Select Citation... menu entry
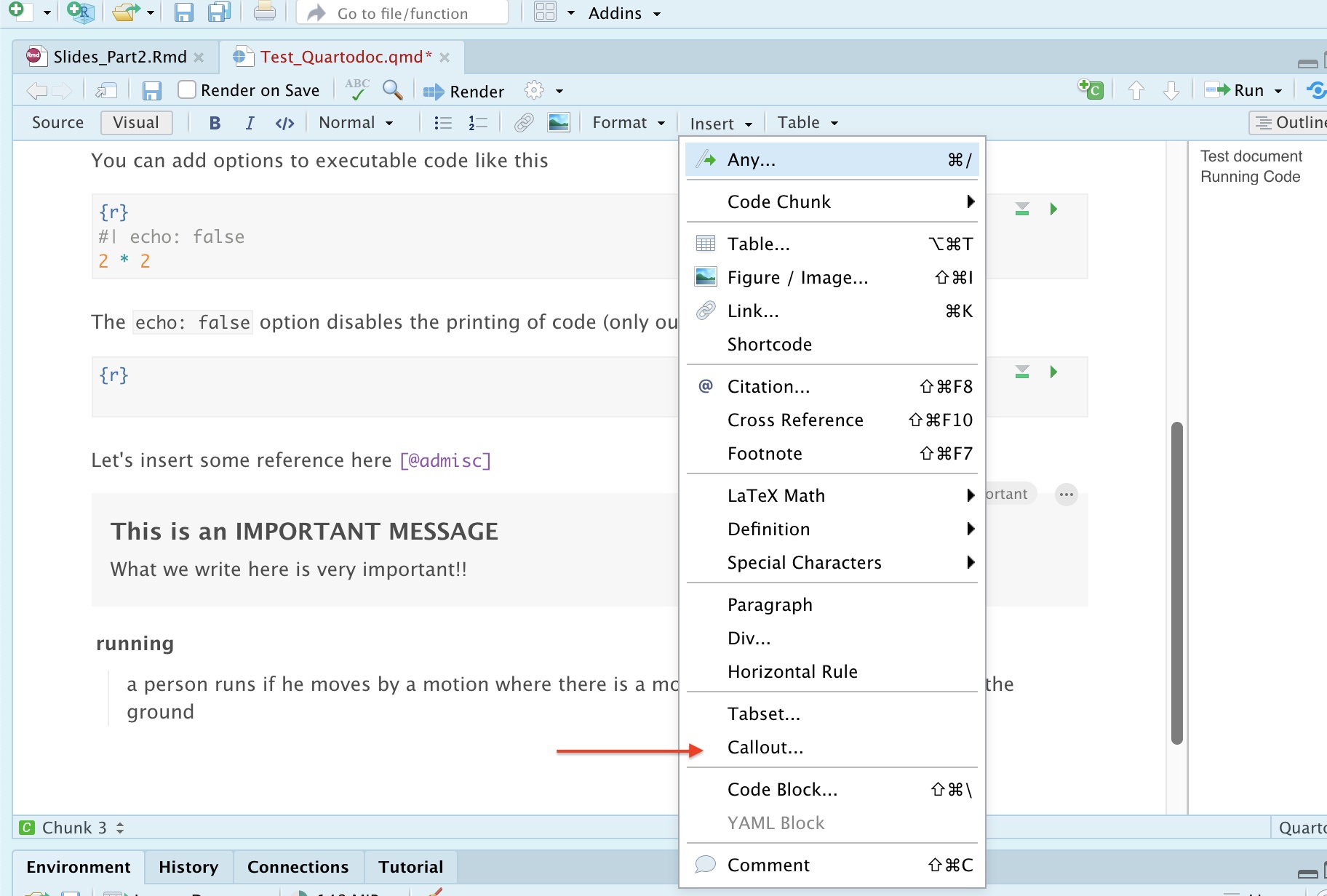The width and height of the screenshot is (1327, 896). click(832, 386)
